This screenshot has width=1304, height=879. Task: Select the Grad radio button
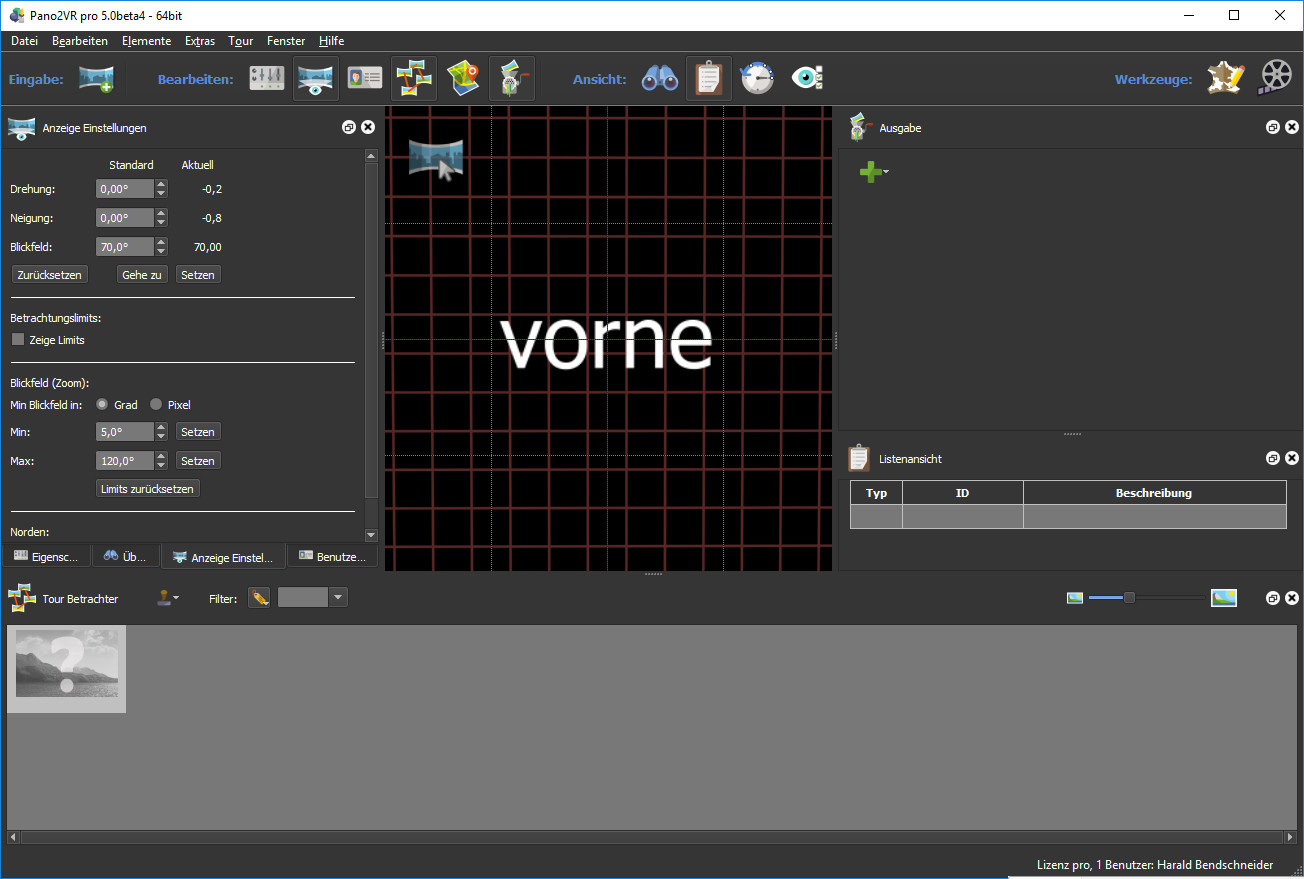102,405
